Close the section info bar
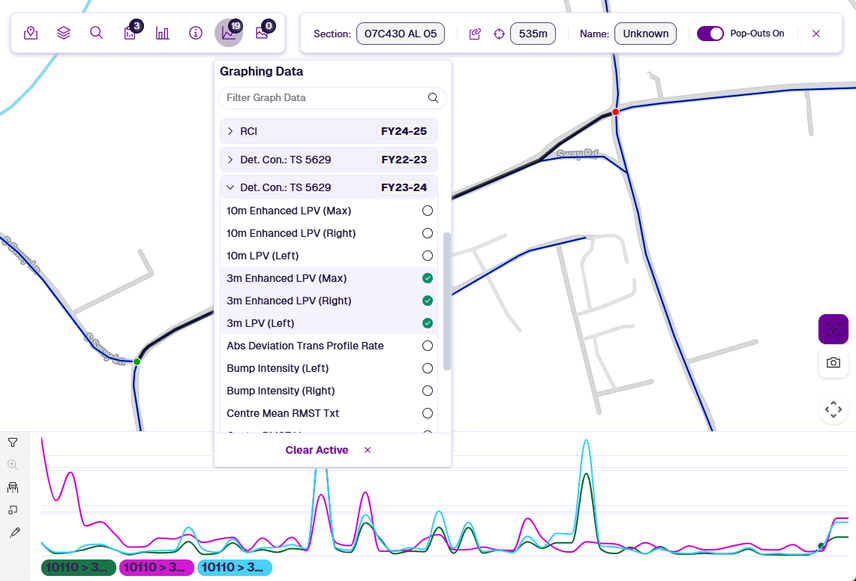The height and width of the screenshot is (581, 856). (x=816, y=34)
